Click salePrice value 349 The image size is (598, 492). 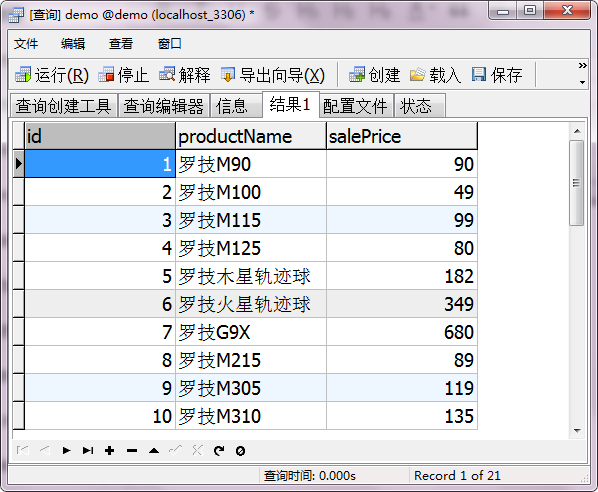coord(402,304)
